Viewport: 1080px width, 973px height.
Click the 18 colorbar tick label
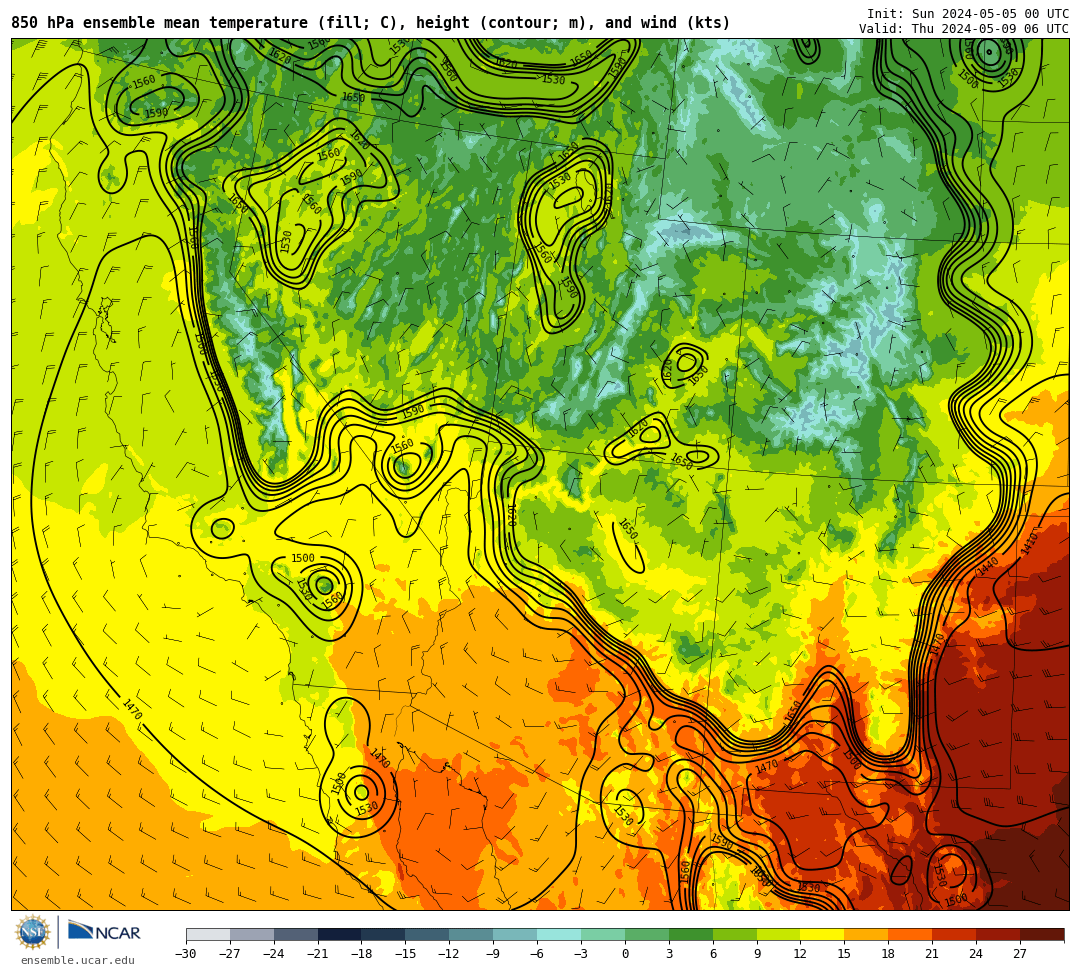(889, 954)
